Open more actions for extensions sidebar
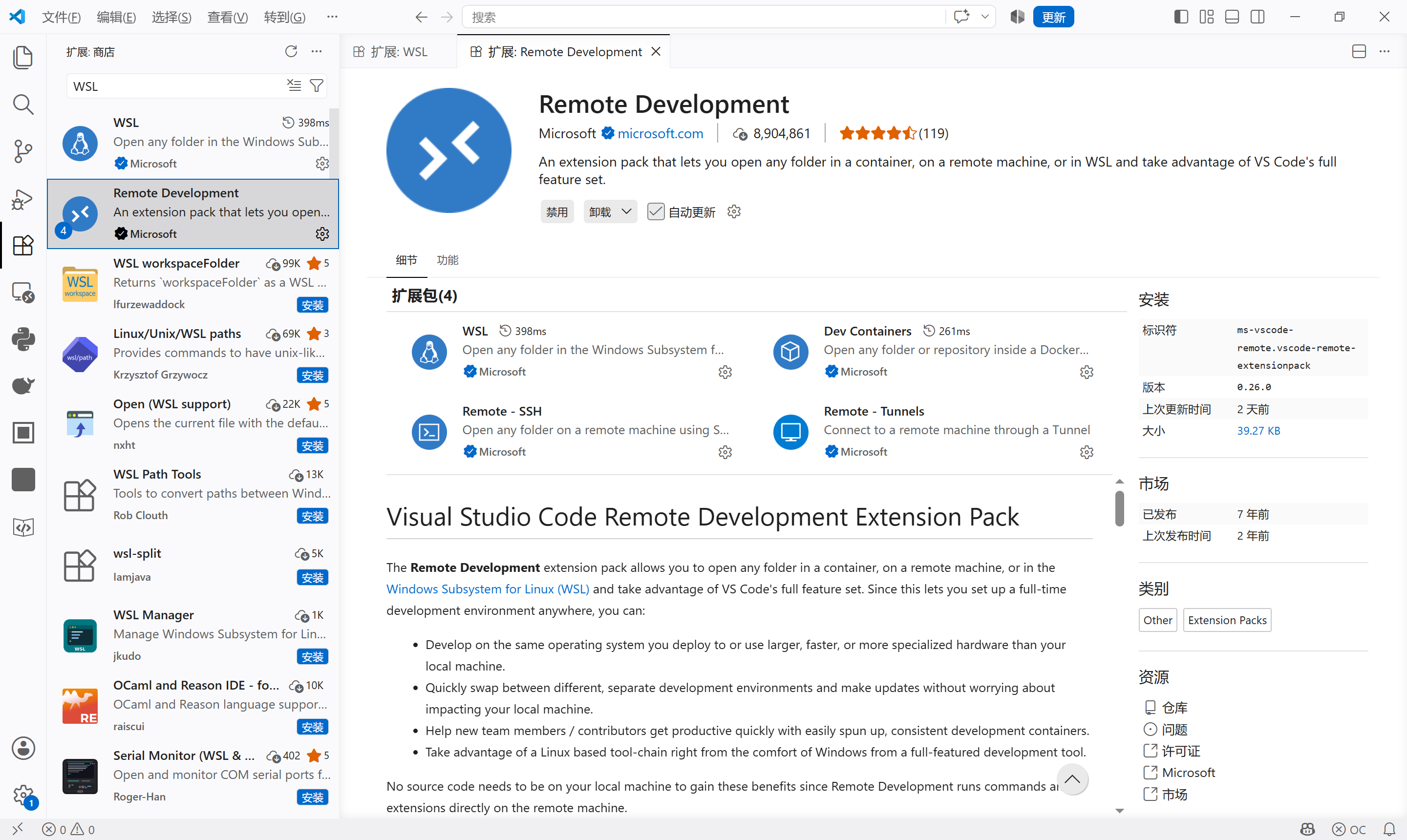Image resolution: width=1407 pixels, height=840 pixels. (x=317, y=51)
